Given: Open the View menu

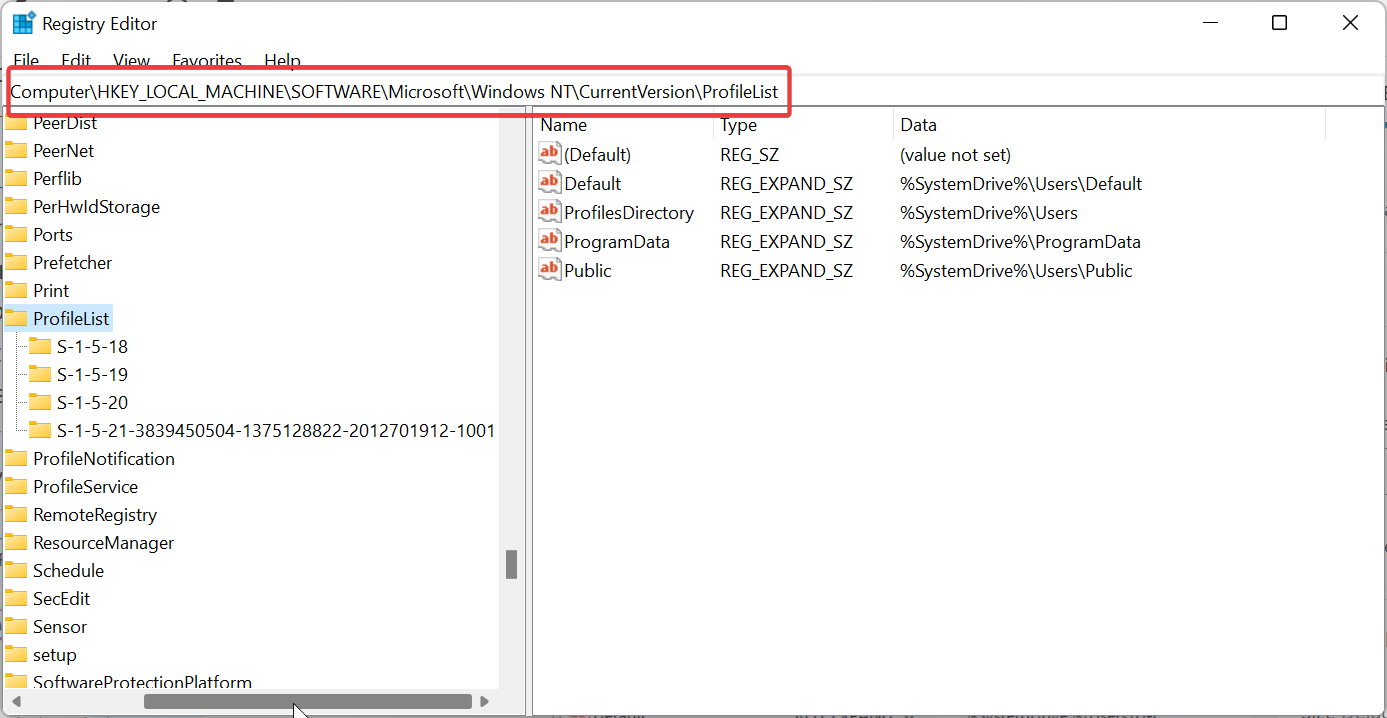Looking at the screenshot, I should point(132,61).
